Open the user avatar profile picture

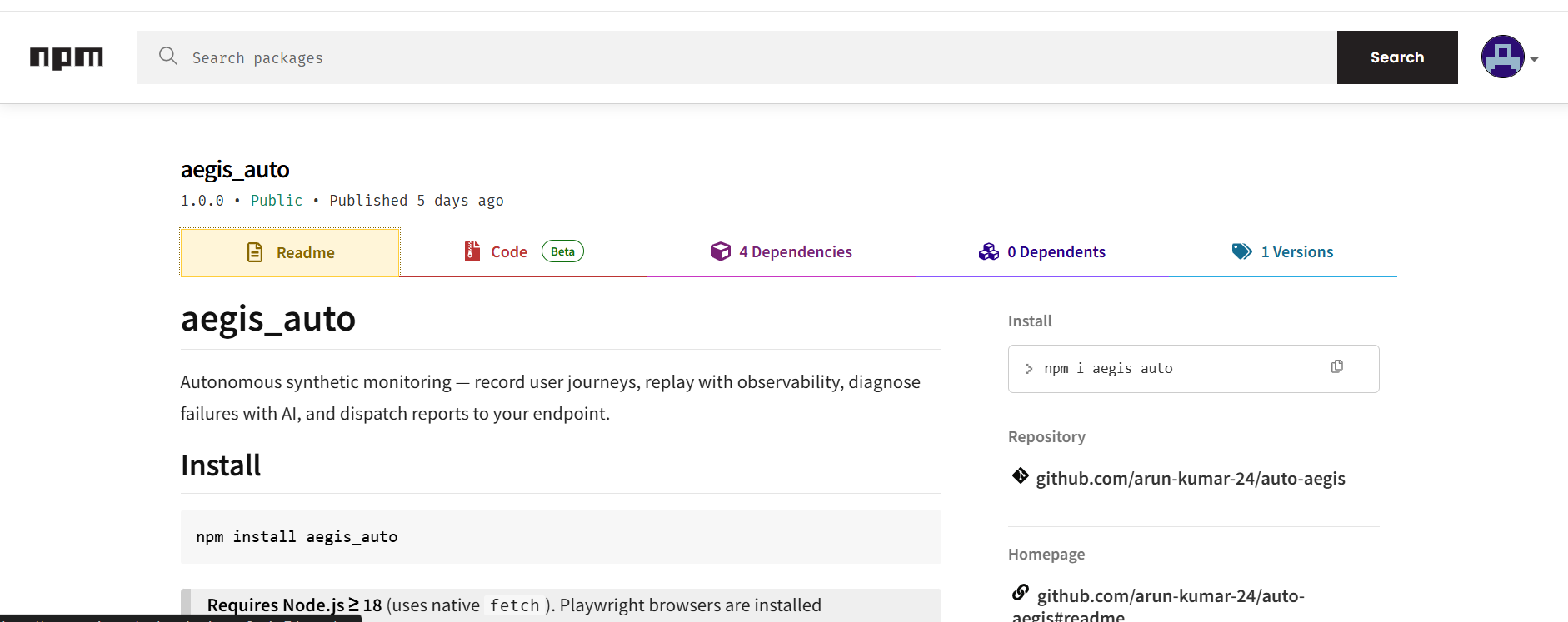[1502, 57]
